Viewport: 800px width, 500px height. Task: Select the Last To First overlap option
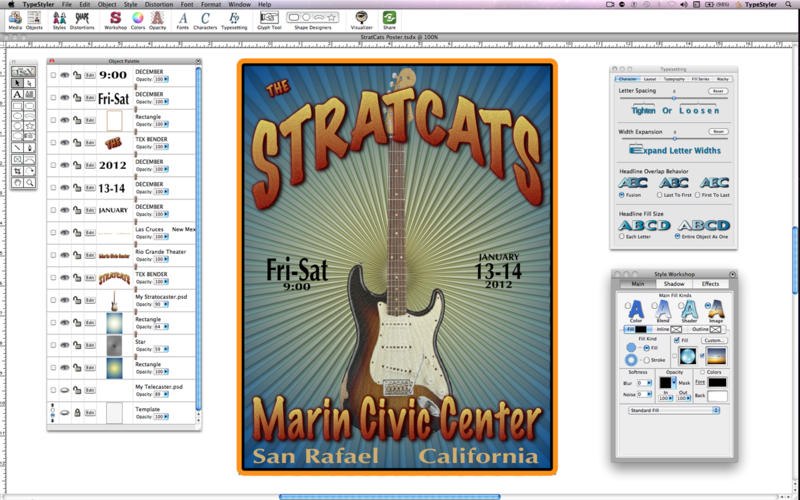pos(661,195)
